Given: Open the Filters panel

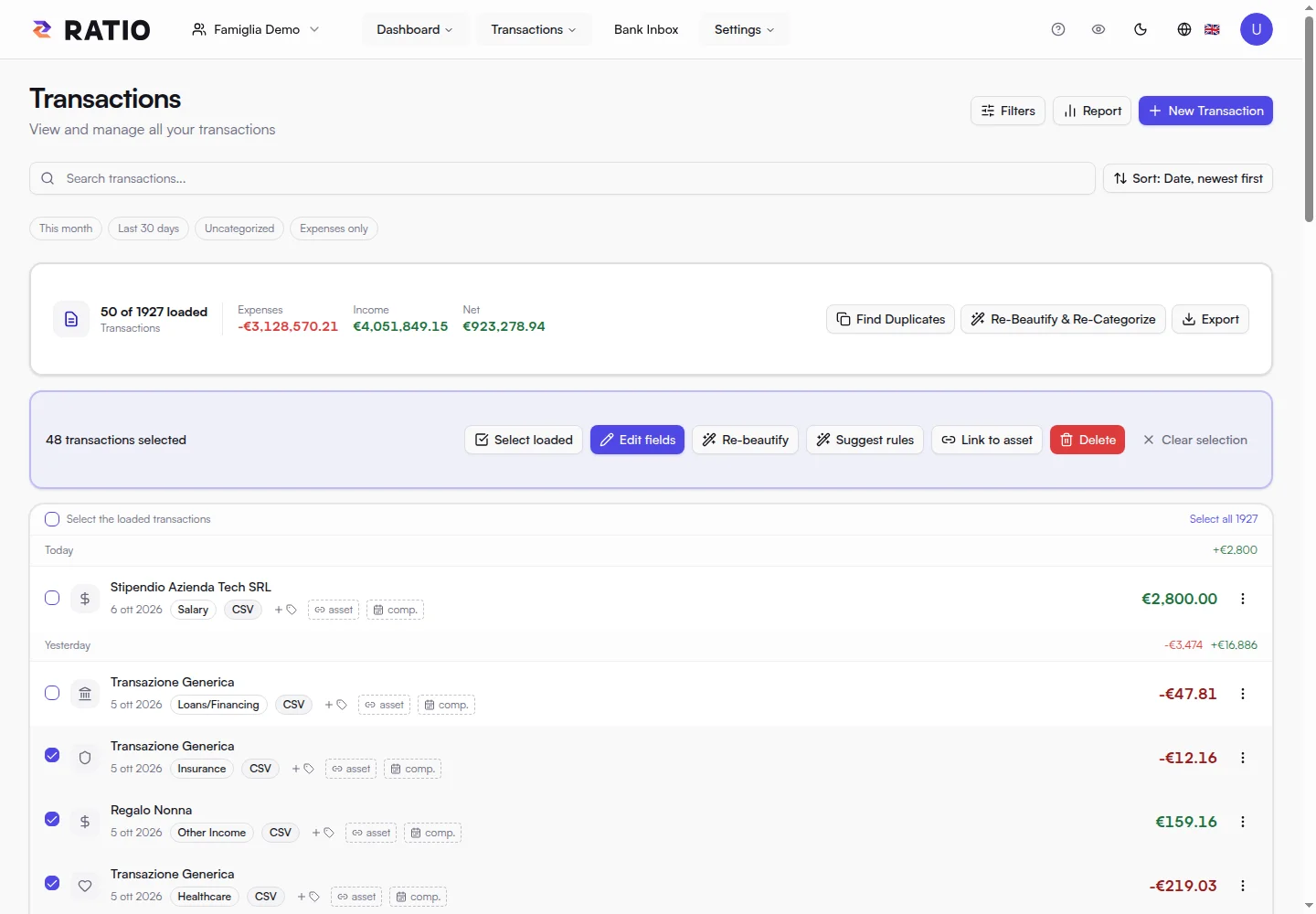Looking at the screenshot, I should (1008, 111).
